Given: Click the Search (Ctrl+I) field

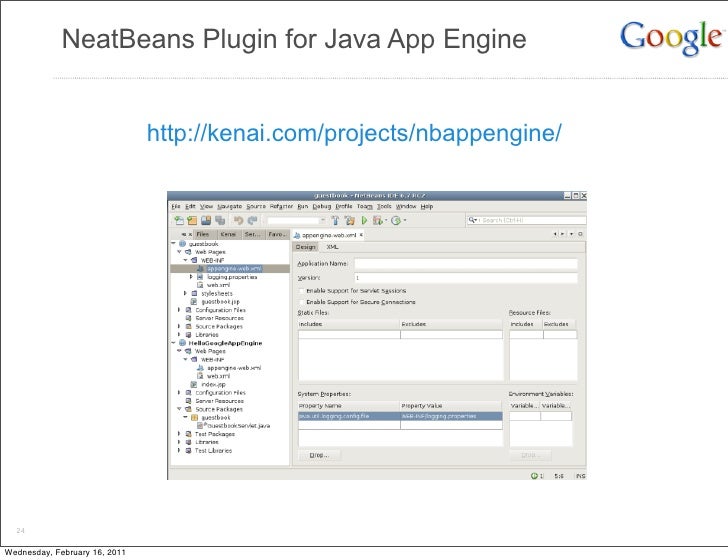Looking at the screenshot, I should pos(526,220).
